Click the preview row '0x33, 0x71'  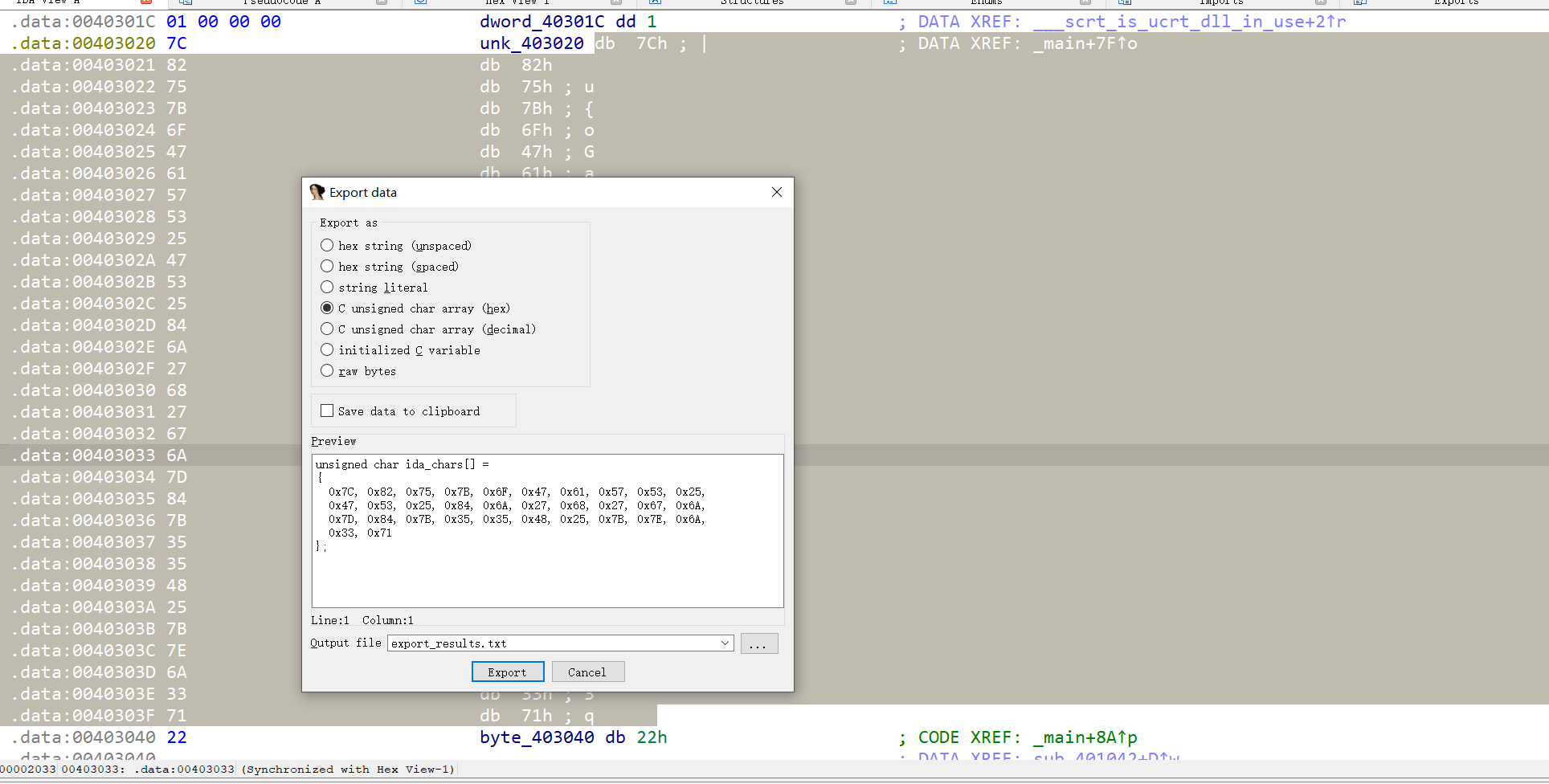pyautogui.click(x=360, y=533)
